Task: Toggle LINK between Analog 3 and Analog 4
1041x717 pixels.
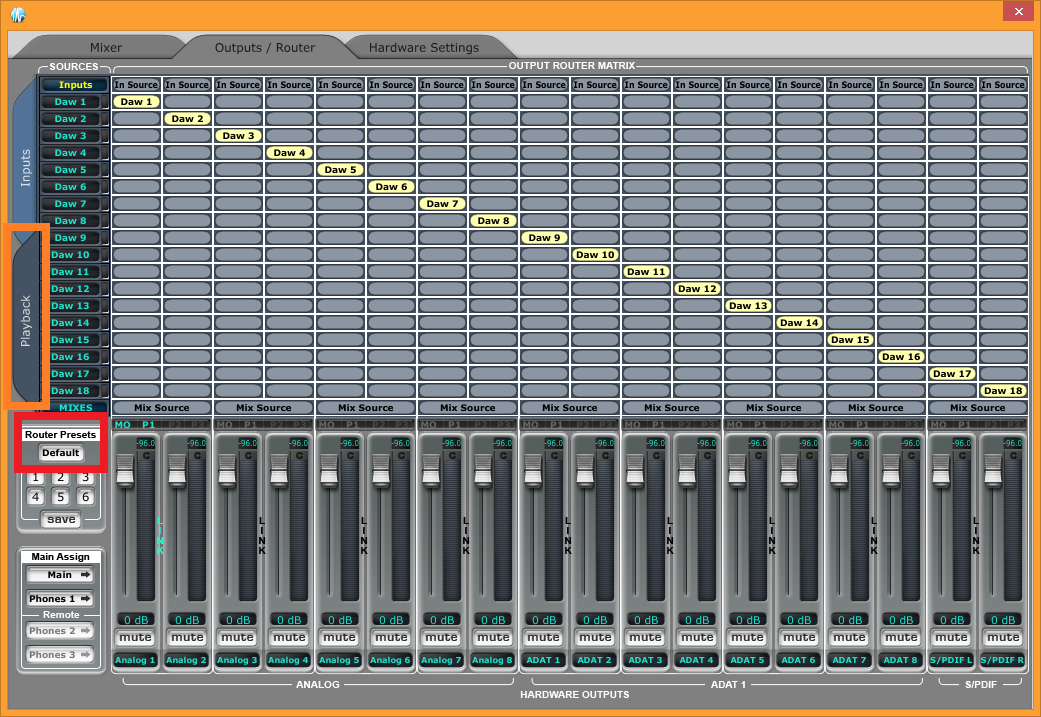Action: [x=262, y=536]
